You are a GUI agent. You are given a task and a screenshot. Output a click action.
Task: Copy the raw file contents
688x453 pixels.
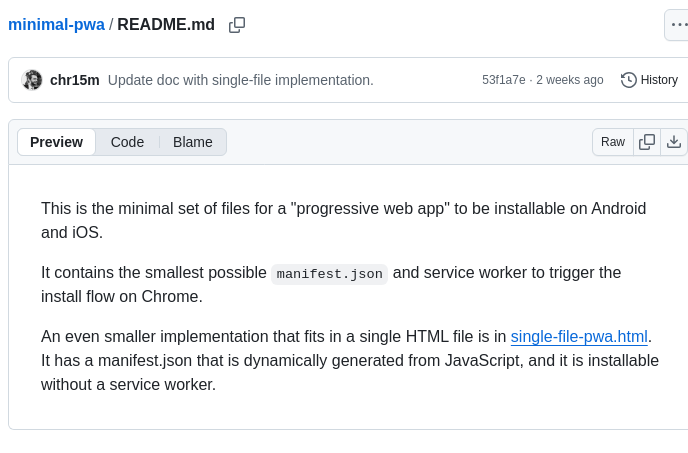click(647, 142)
